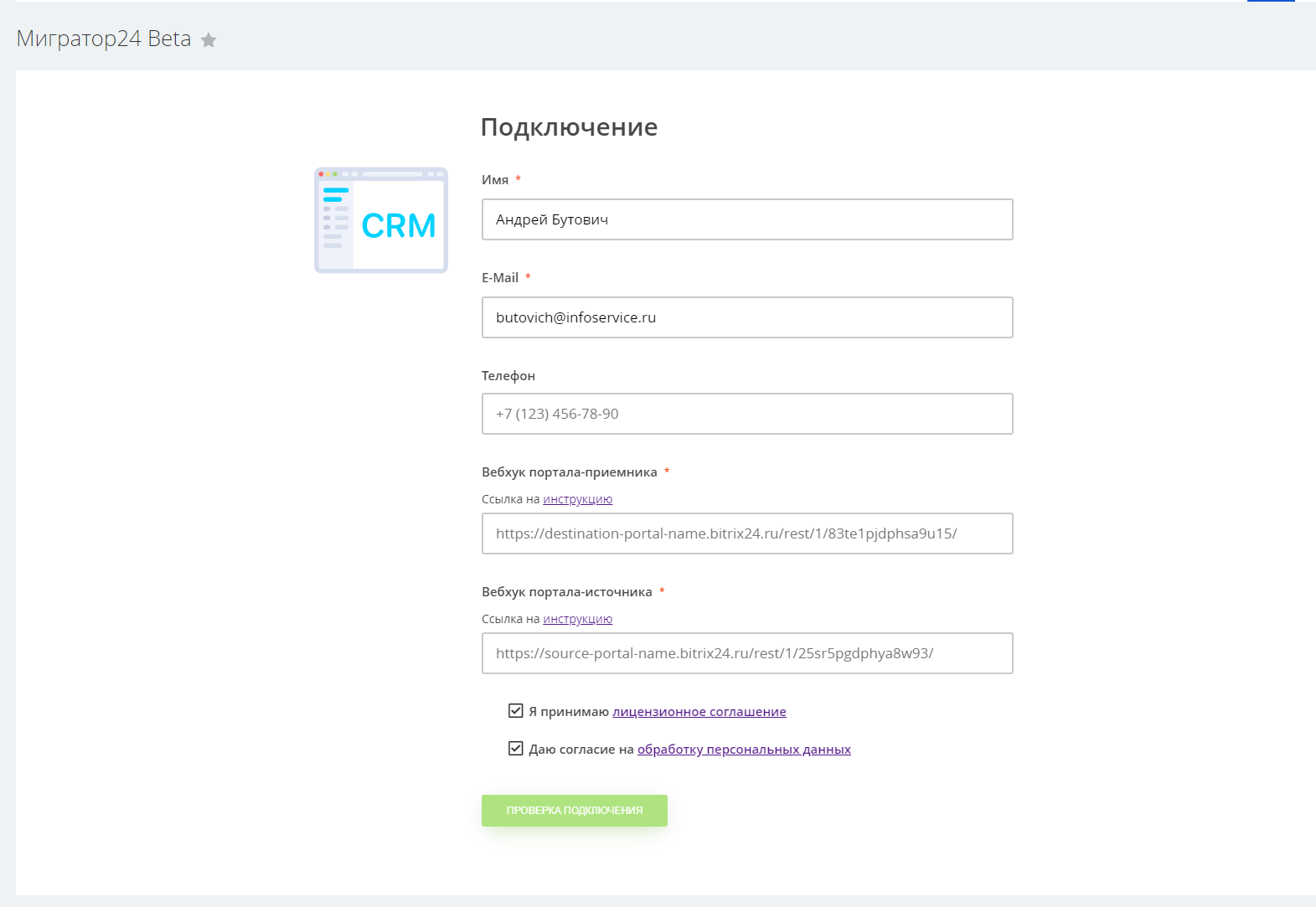Click the Телефон field label
Screen dimensions: 1316x907
pos(508,376)
